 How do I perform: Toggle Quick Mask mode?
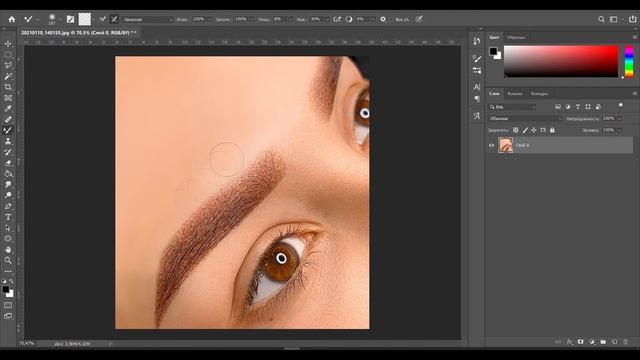tap(8, 305)
